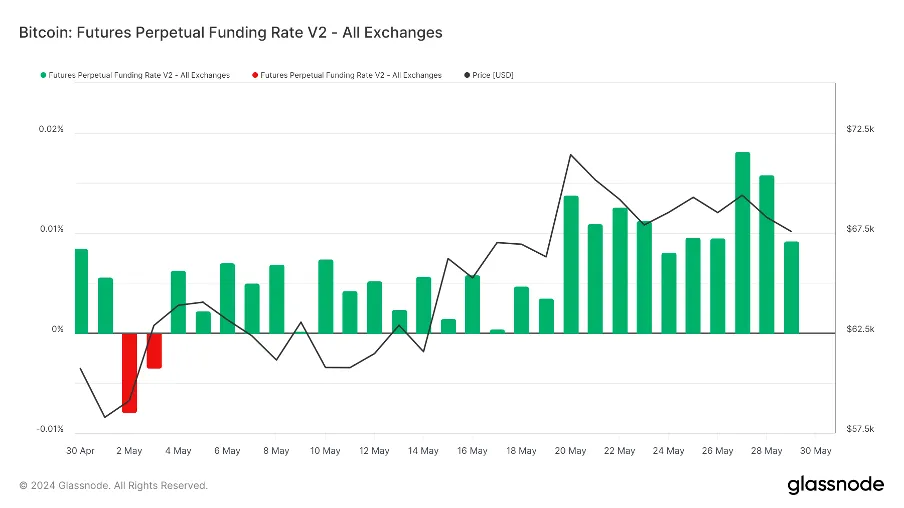Click the 0.02% left axis label
The image size is (904, 508).
click(51, 129)
